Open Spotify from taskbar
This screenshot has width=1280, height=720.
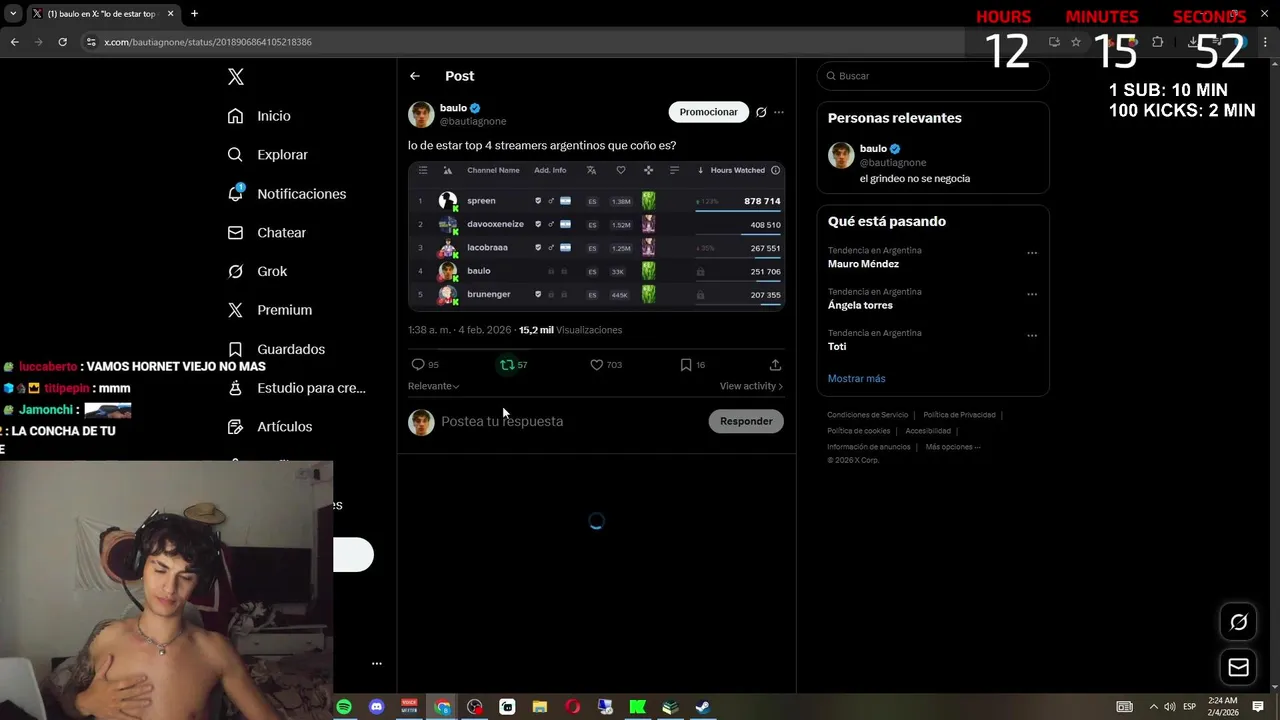(344, 707)
